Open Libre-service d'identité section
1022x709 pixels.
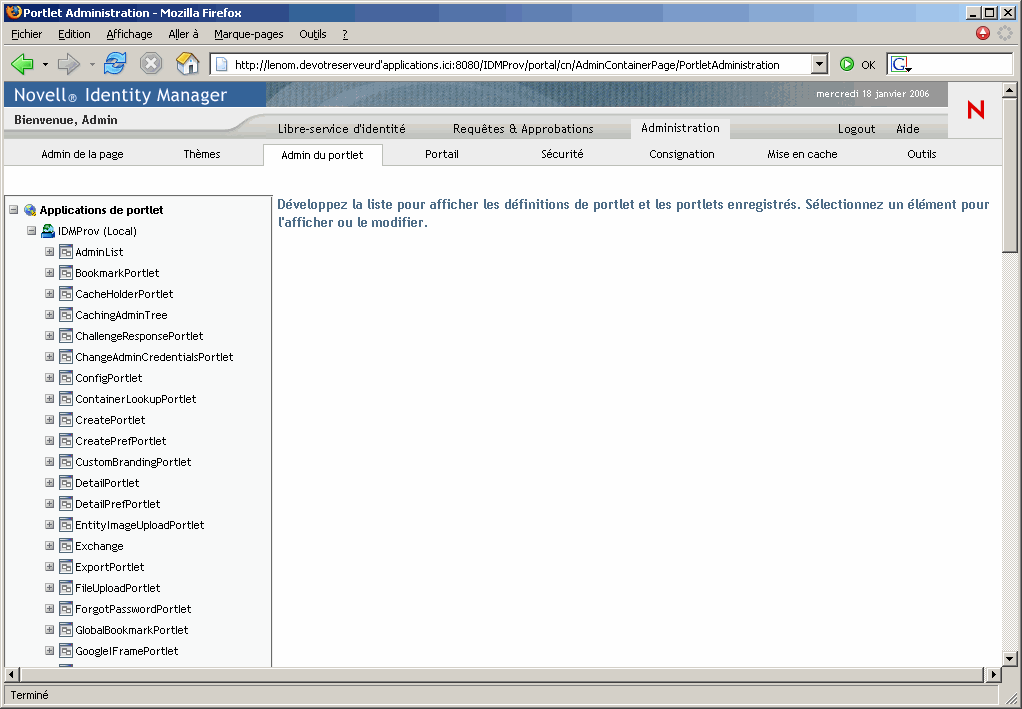point(342,128)
